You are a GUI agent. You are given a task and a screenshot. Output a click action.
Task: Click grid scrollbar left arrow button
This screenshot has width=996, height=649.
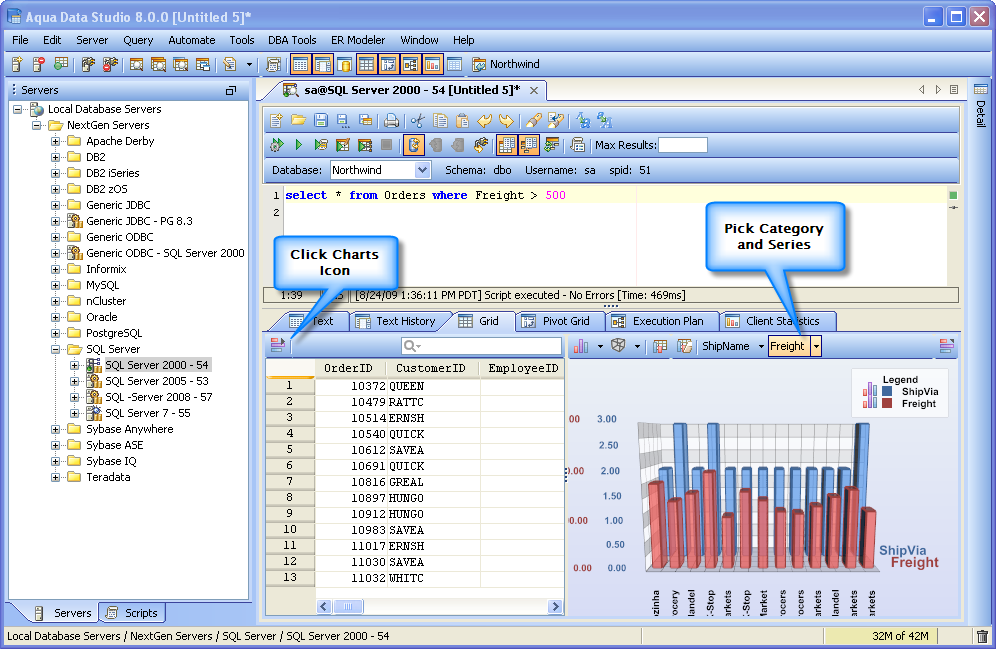click(324, 606)
